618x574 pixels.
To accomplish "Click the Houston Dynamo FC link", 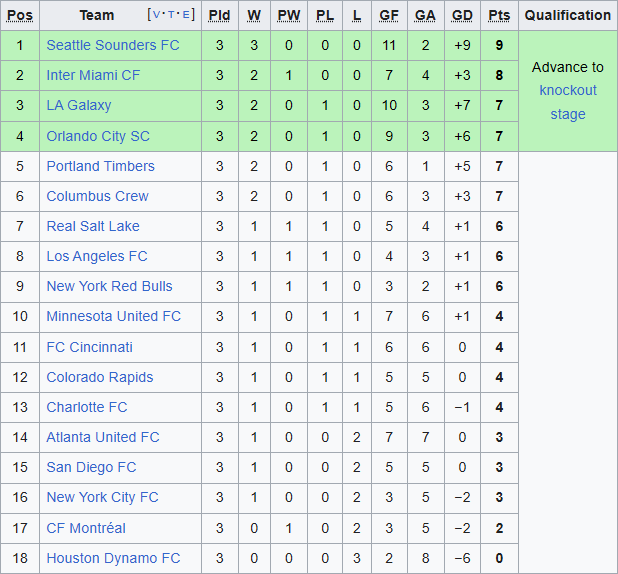I will [x=113, y=558].
